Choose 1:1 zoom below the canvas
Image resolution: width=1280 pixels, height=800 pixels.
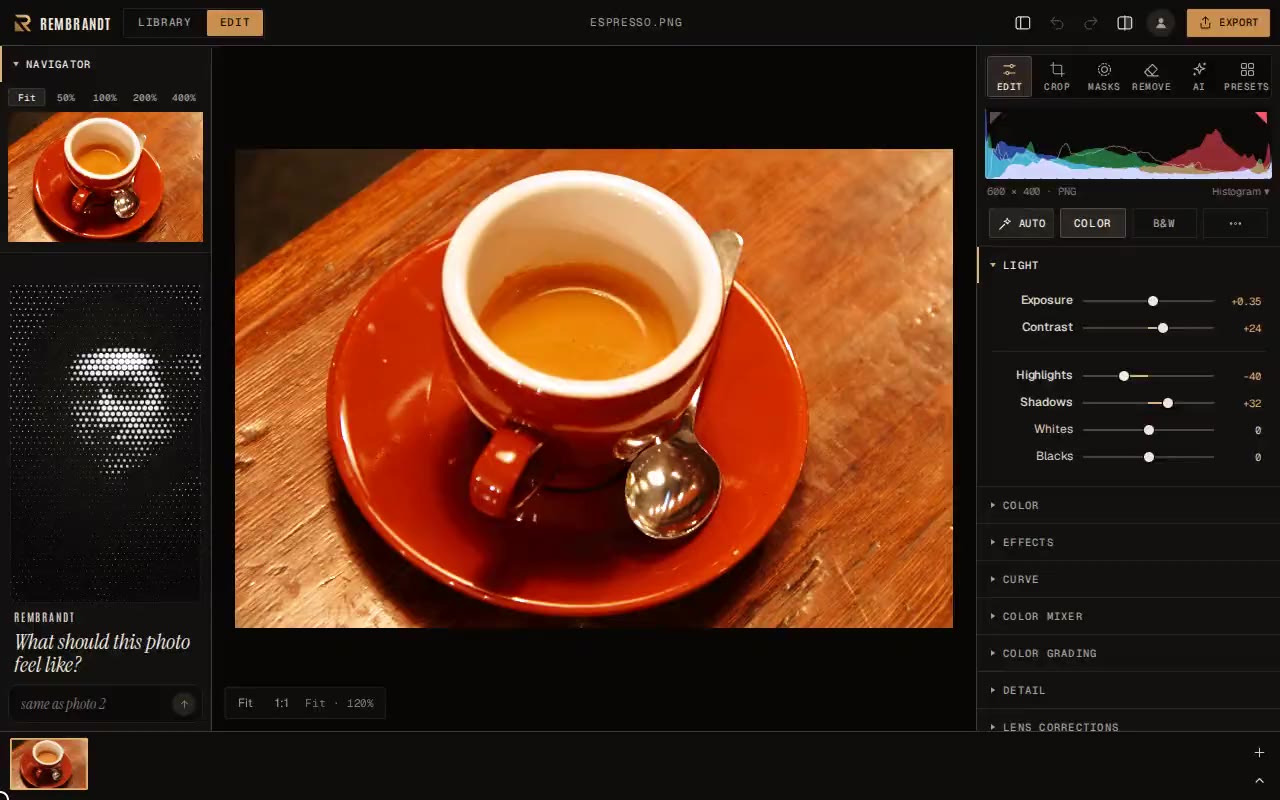click(282, 703)
